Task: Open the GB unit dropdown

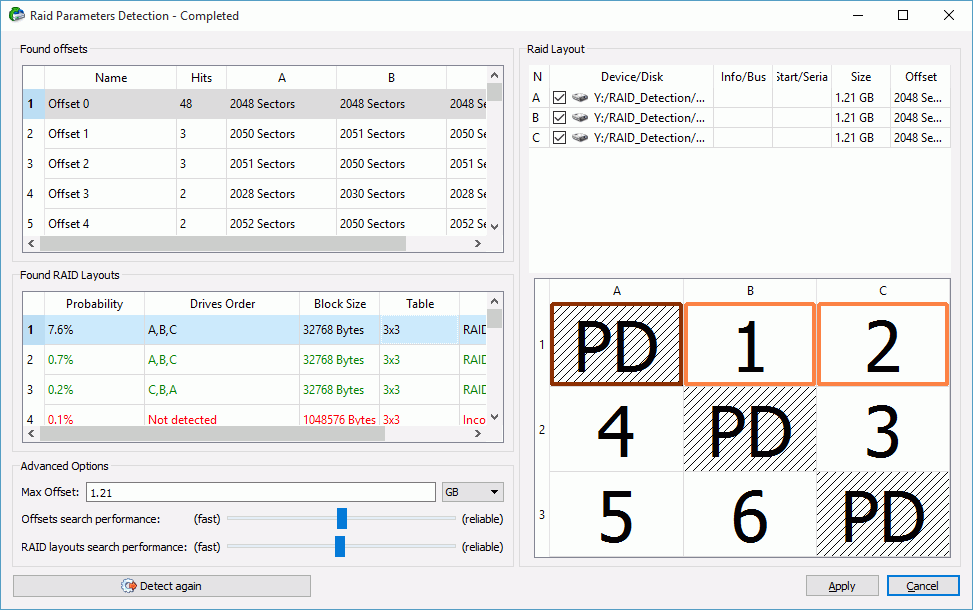Action: click(472, 492)
